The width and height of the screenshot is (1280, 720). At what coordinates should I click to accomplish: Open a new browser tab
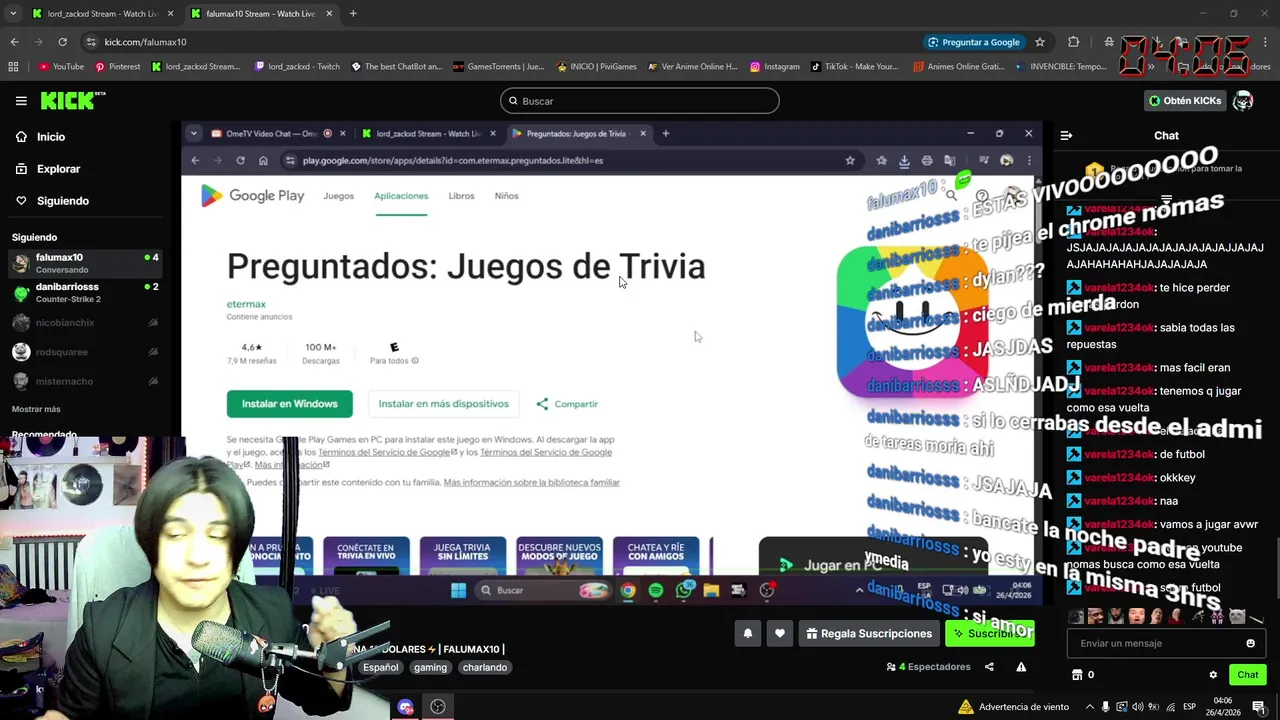353,14
